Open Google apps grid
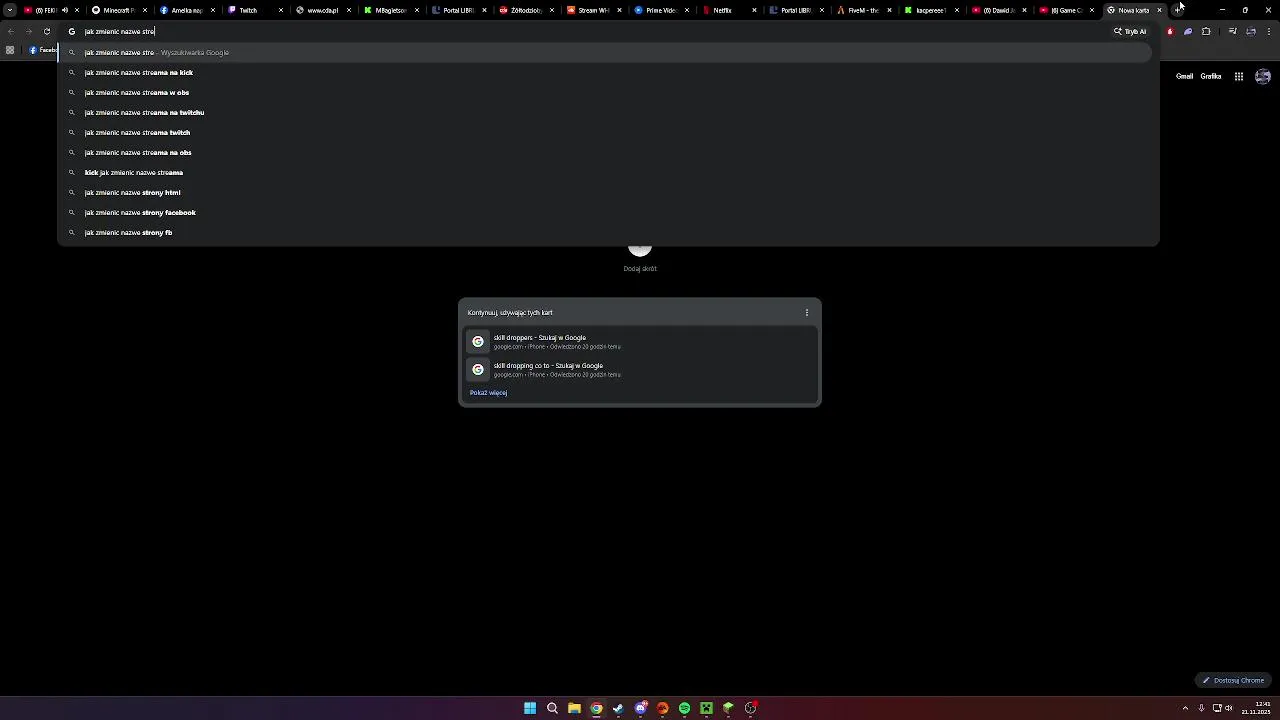 1238,76
